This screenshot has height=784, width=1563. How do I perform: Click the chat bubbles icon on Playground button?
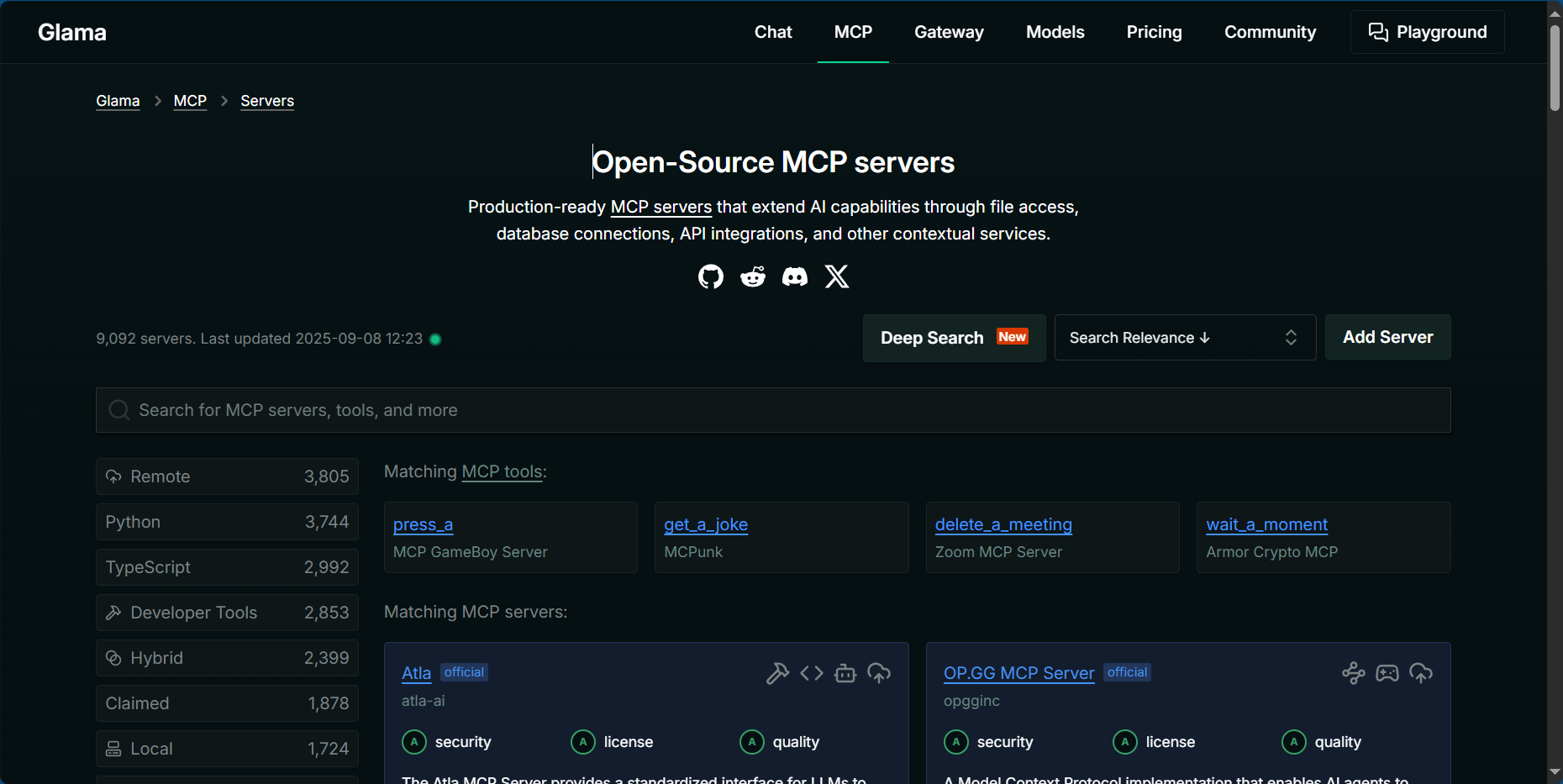coord(1378,32)
